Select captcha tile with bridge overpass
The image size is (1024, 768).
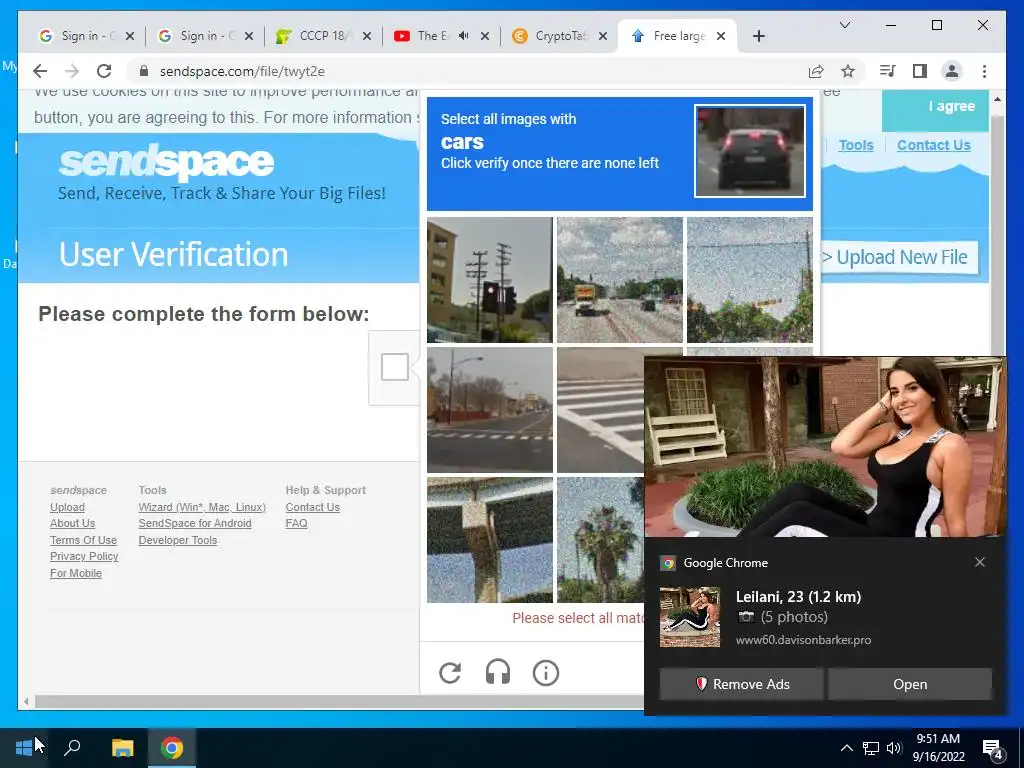[490, 539]
